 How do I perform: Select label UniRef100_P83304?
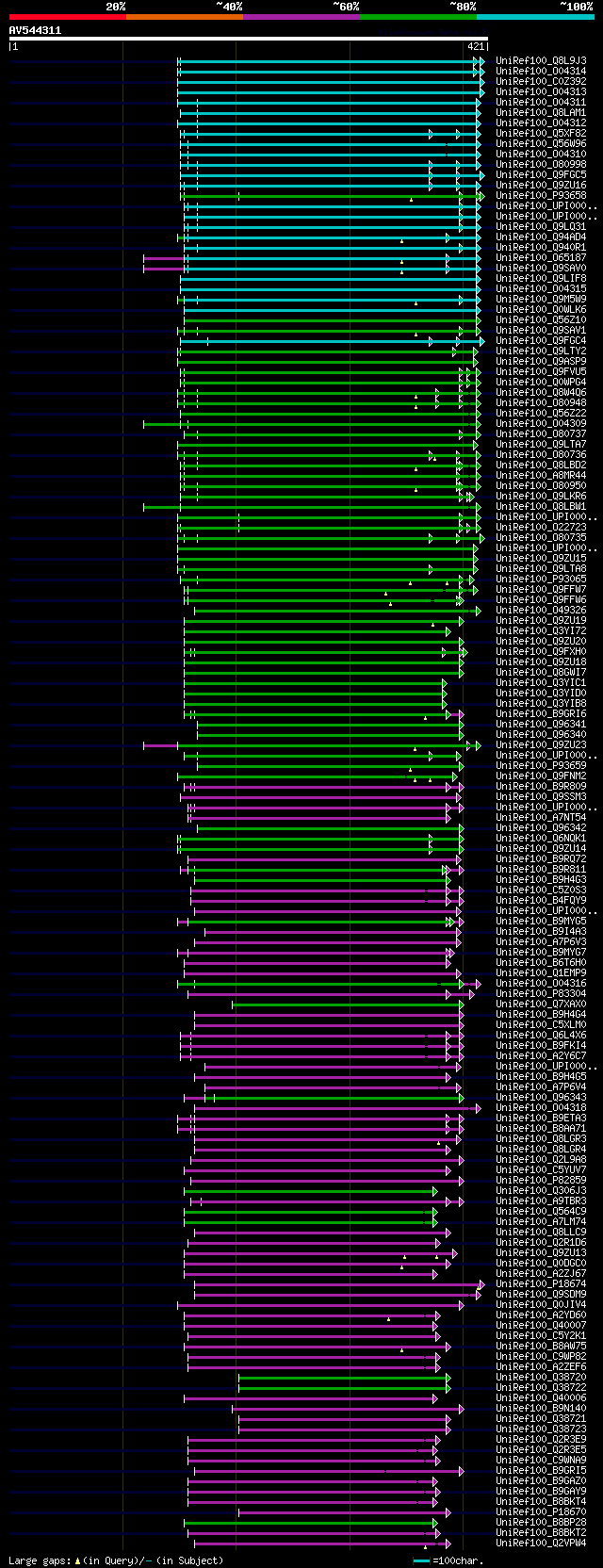(x=541, y=993)
